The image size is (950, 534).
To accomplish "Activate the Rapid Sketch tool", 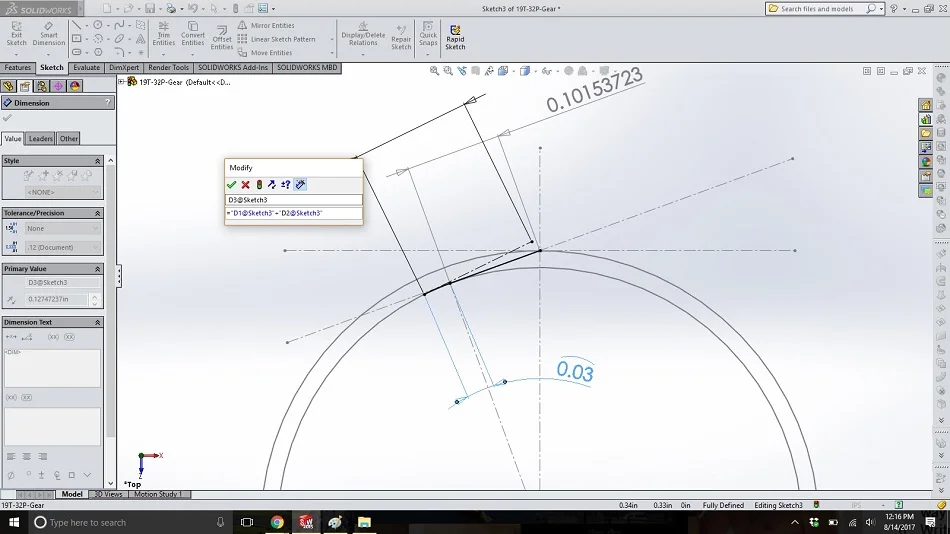I will tap(455, 38).
